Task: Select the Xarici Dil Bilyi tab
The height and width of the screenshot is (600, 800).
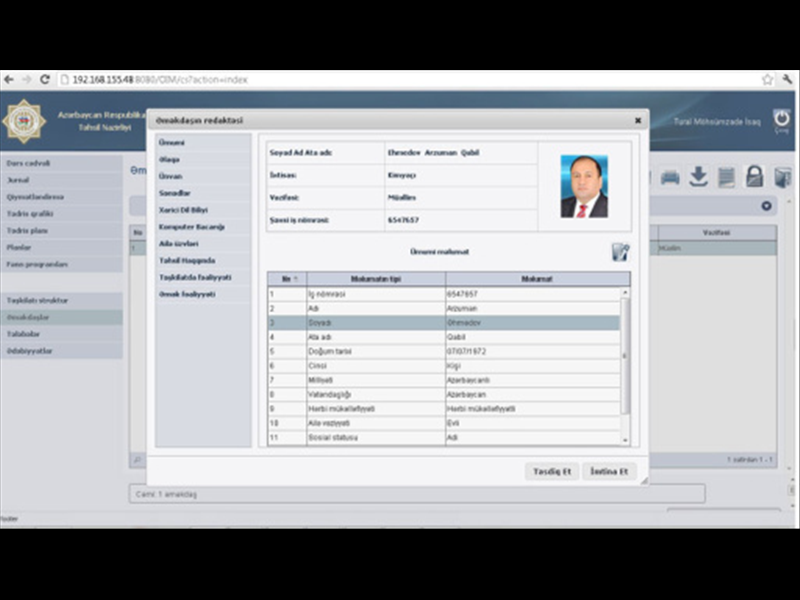Action: [183, 209]
